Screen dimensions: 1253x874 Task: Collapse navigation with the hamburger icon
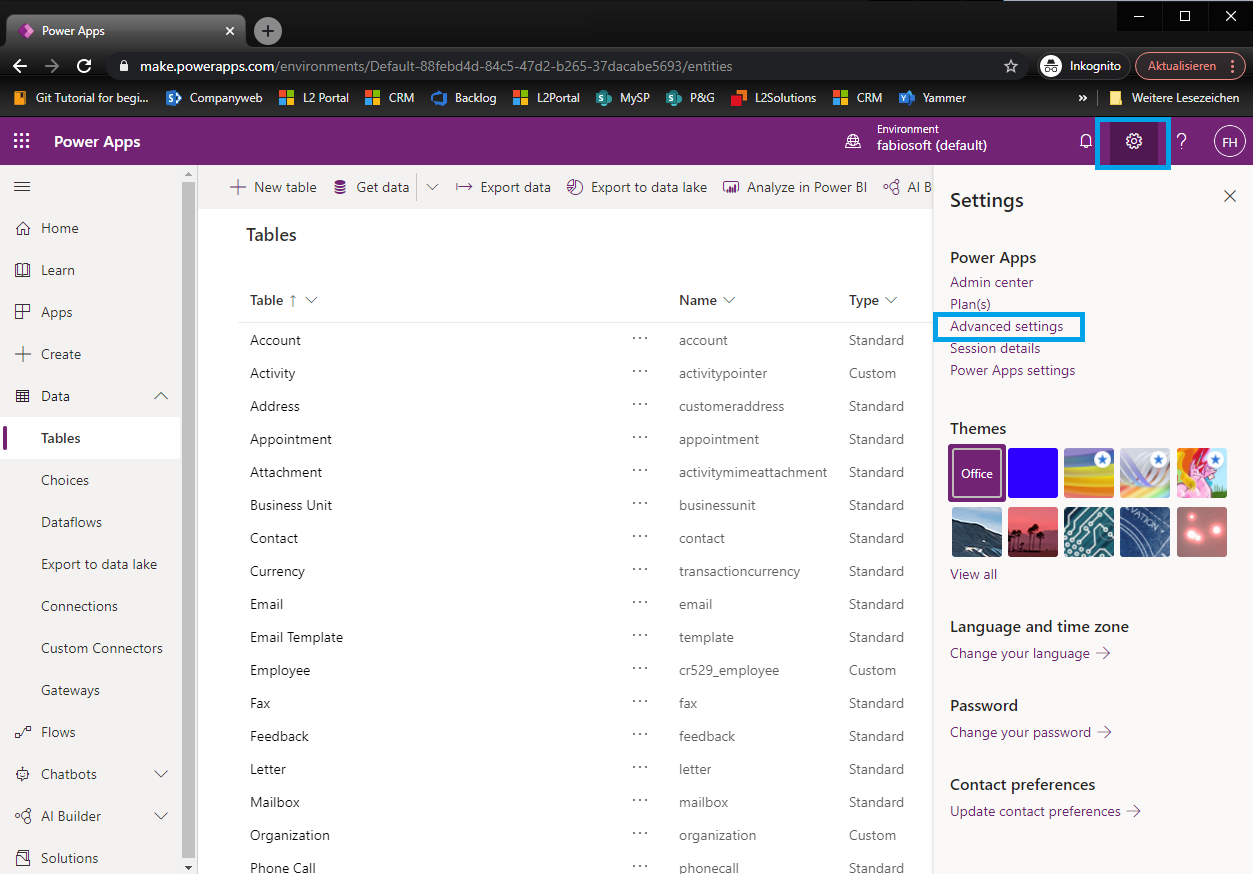(x=21, y=186)
